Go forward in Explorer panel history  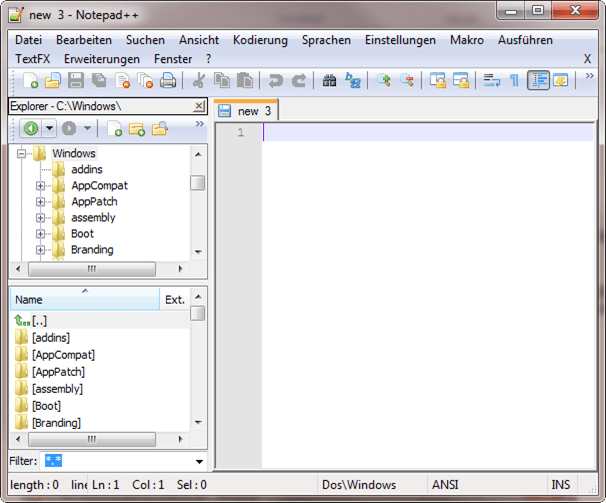[69, 128]
